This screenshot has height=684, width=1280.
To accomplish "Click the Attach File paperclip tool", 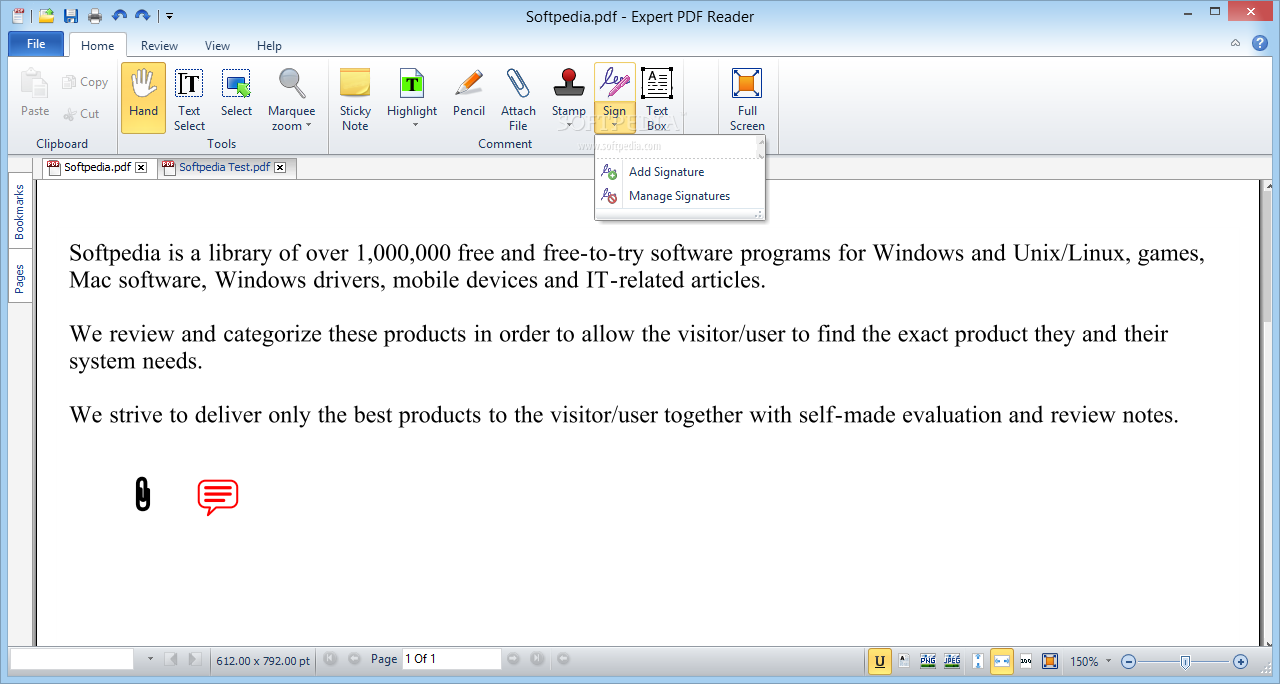I will tap(518, 97).
